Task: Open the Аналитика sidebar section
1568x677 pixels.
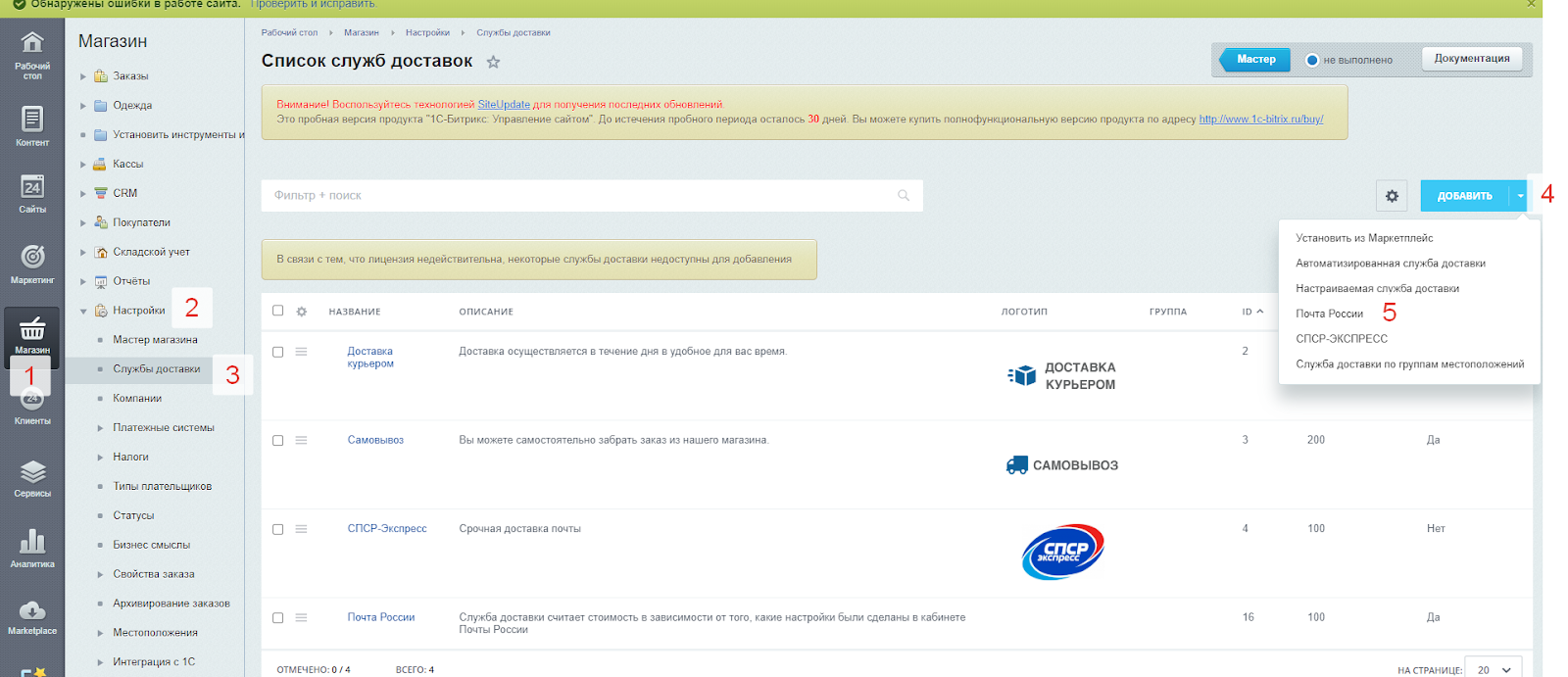Action: coord(32,548)
